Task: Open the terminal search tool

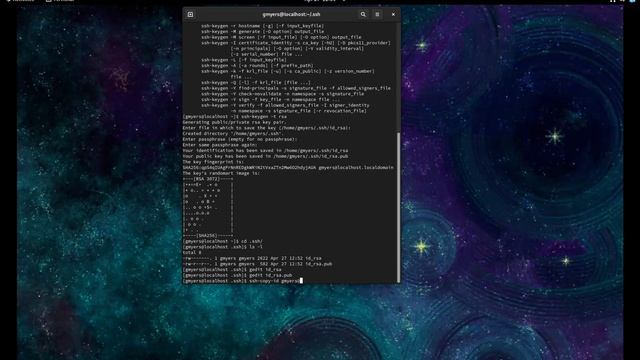Action: (363, 14)
